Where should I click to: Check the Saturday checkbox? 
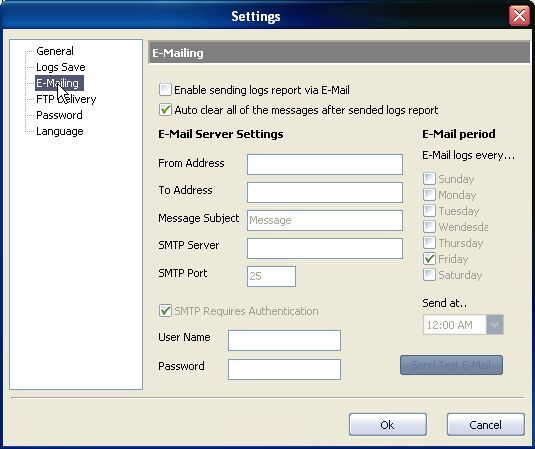coord(429,275)
